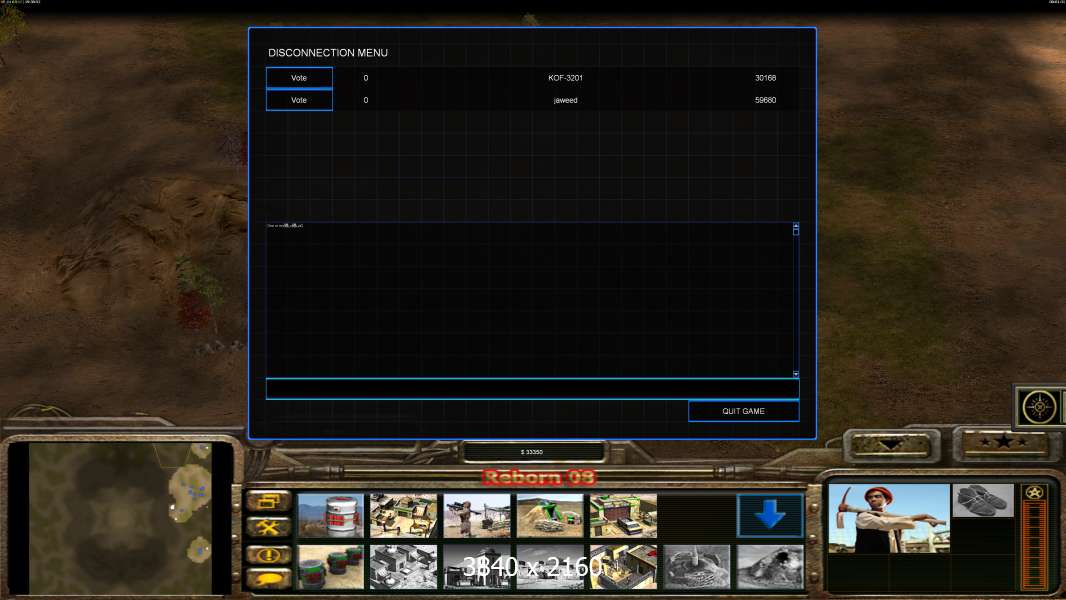This screenshot has width=1066, height=600.
Task: Click the chat log scroll-down arrow
Action: click(x=795, y=374)
